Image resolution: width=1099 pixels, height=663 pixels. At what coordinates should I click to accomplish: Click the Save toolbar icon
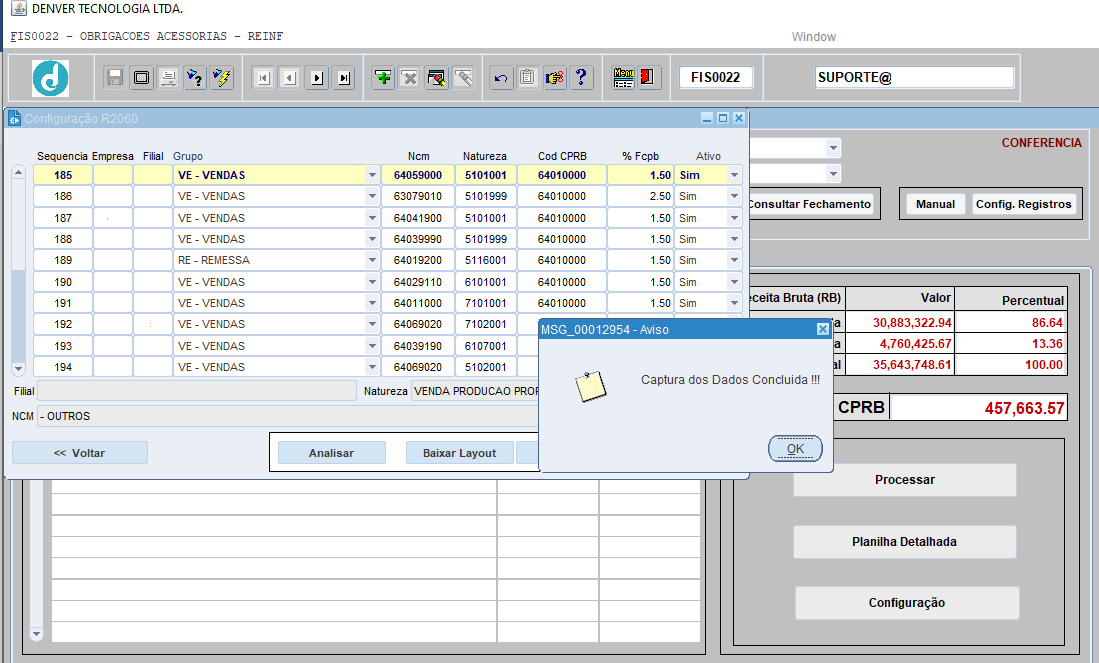[x=115, y=77]
